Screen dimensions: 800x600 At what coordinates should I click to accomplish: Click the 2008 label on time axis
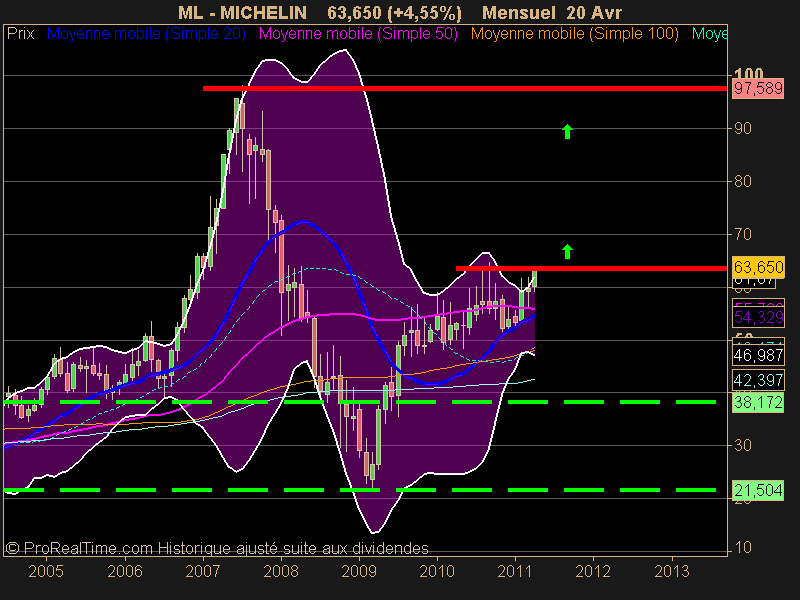pos(281,571)
